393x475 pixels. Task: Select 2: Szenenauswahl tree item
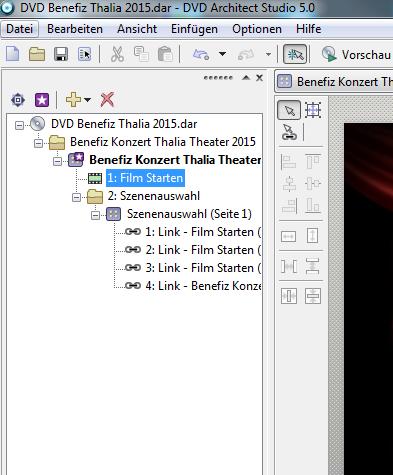[154, 196]
